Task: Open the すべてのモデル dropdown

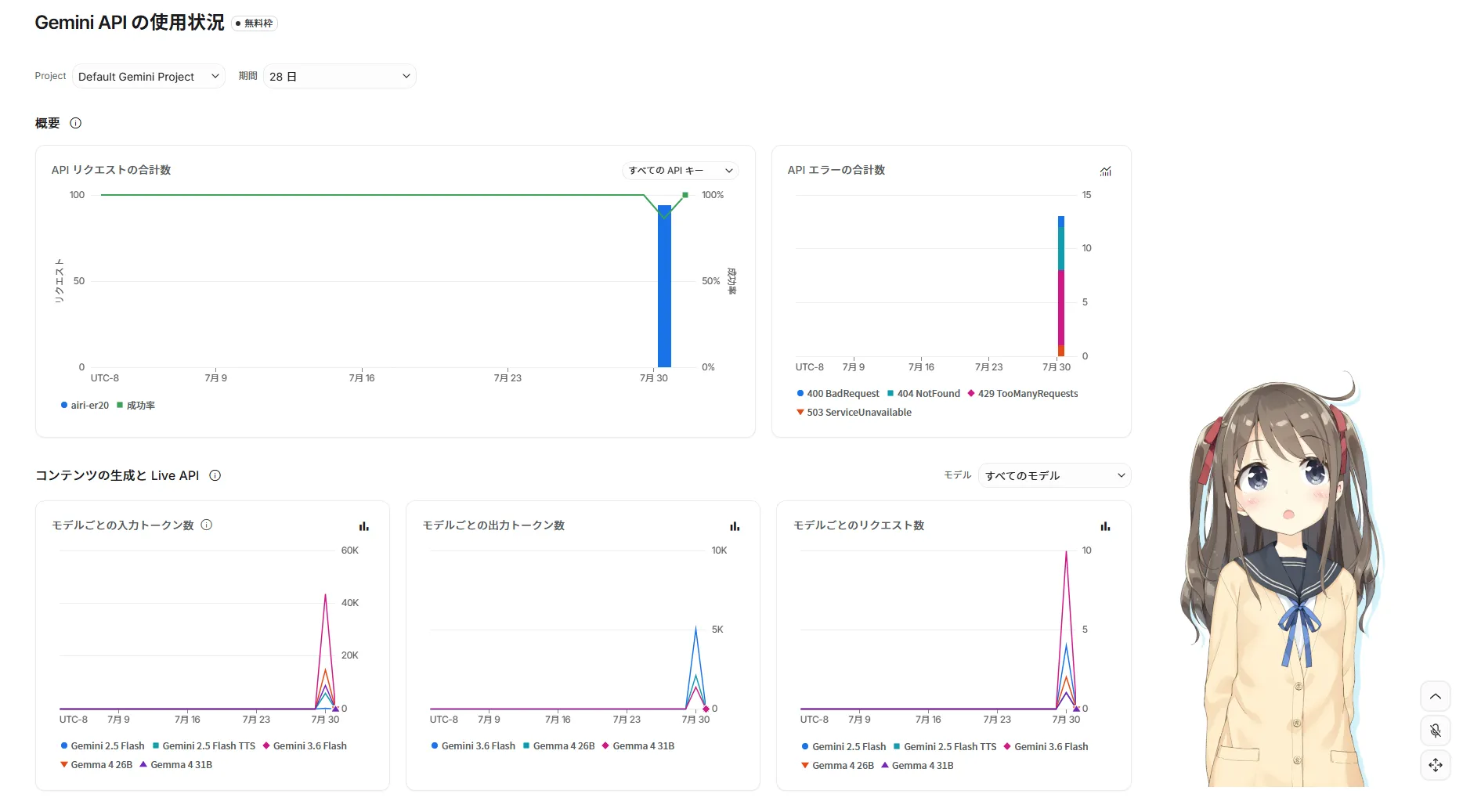Action: pos(1054,475)
